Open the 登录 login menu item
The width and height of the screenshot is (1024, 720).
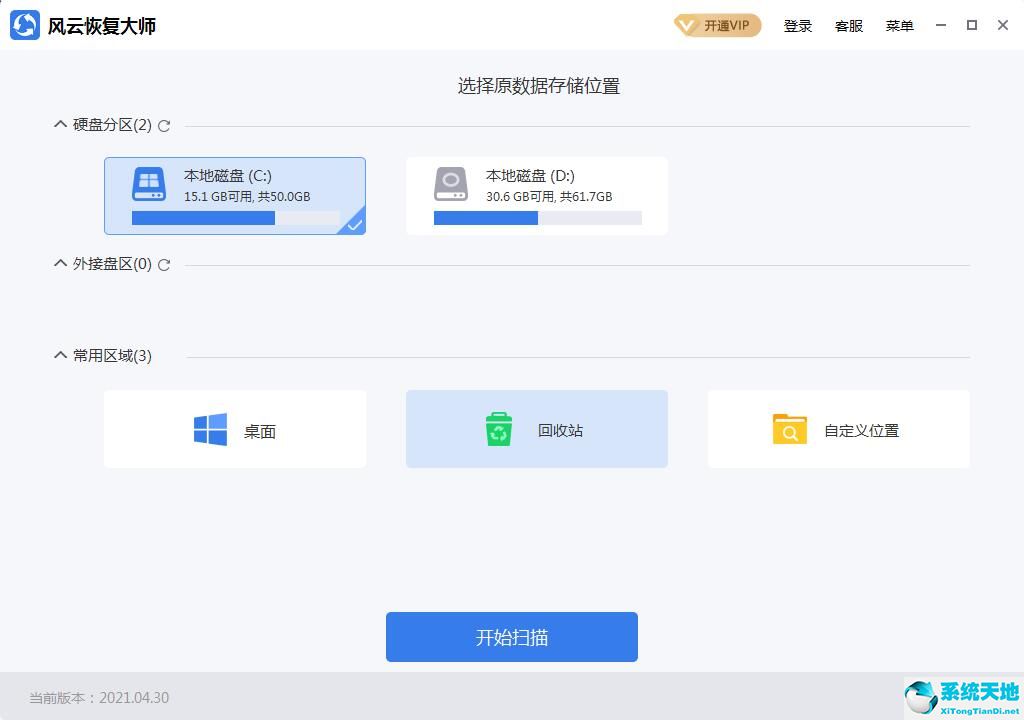pyautogui.click(x=797, y=26)
